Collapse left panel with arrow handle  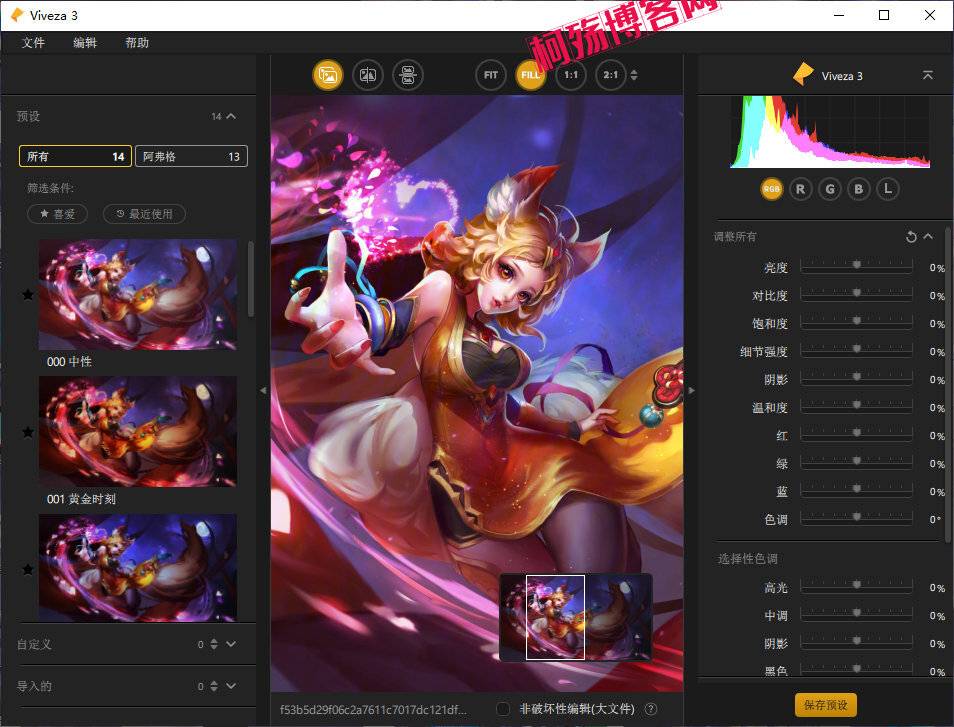point(263,391)
